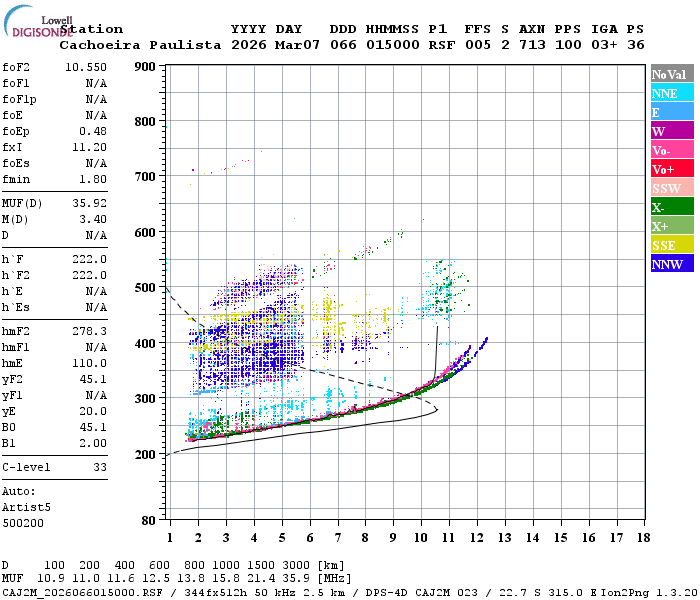Click the 500200 code below Artist5

pyautogui.click(x=23, y=523)
